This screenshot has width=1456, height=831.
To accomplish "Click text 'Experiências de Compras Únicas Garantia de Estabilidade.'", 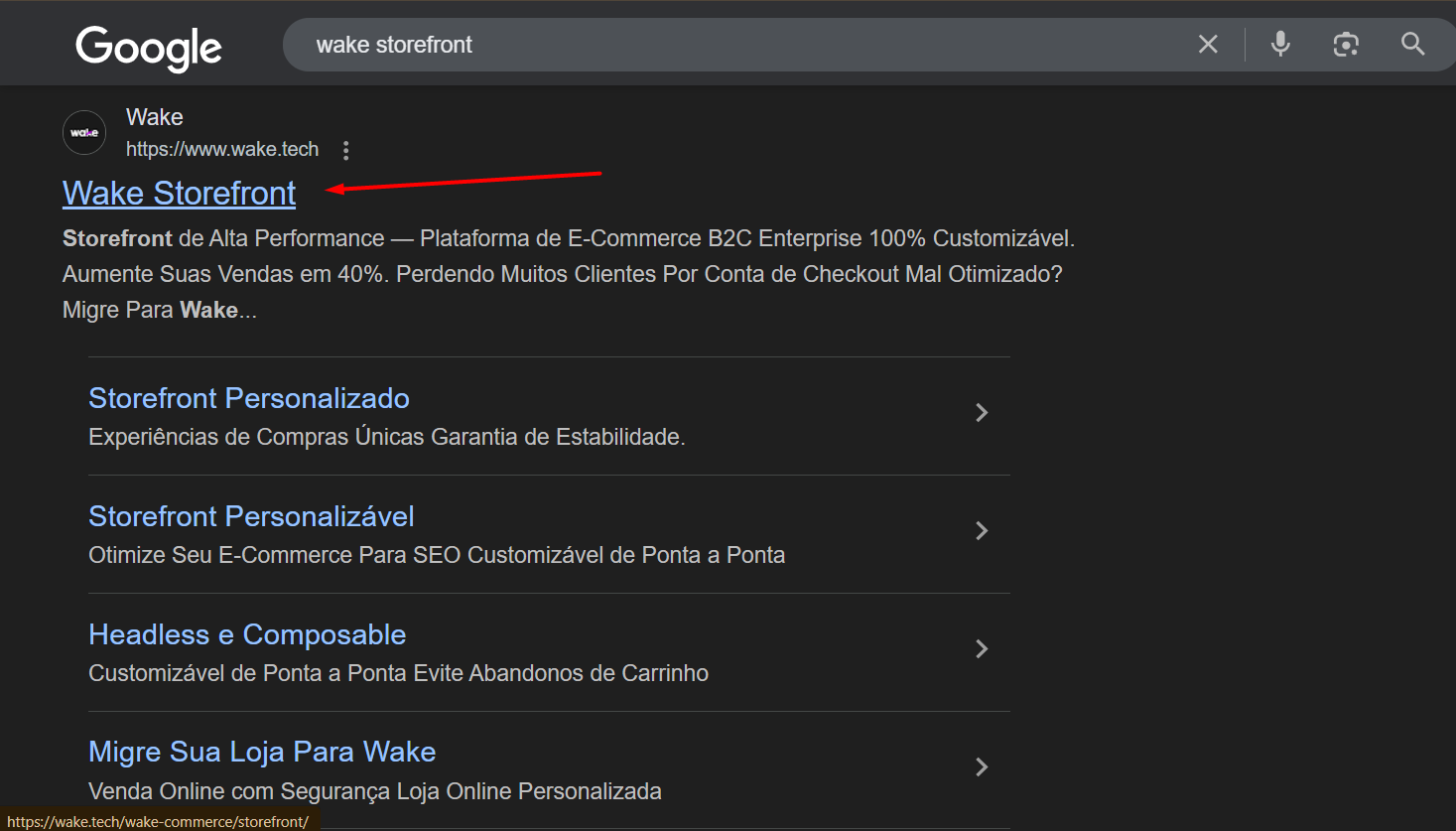I will 387,437.
